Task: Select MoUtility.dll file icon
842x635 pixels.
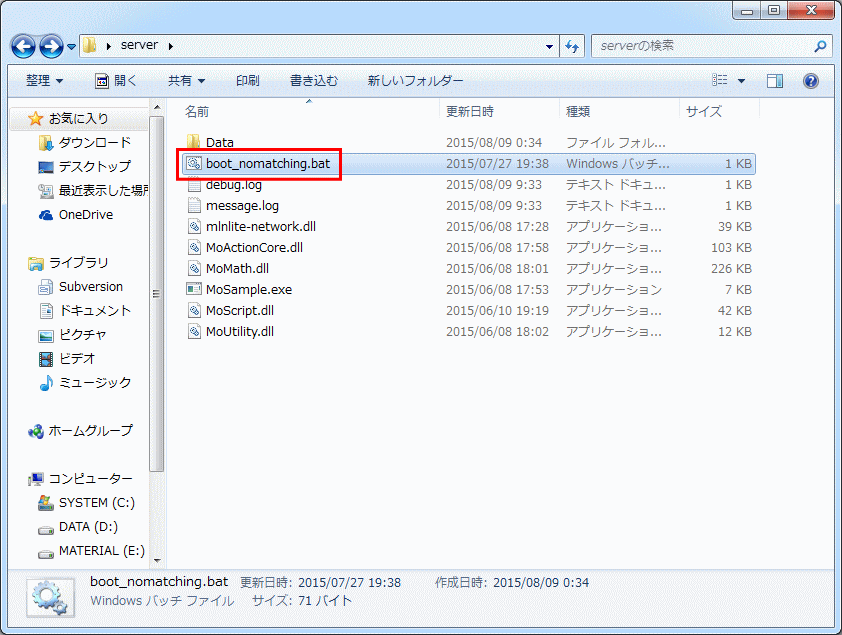Action: (x=194, y=331)
